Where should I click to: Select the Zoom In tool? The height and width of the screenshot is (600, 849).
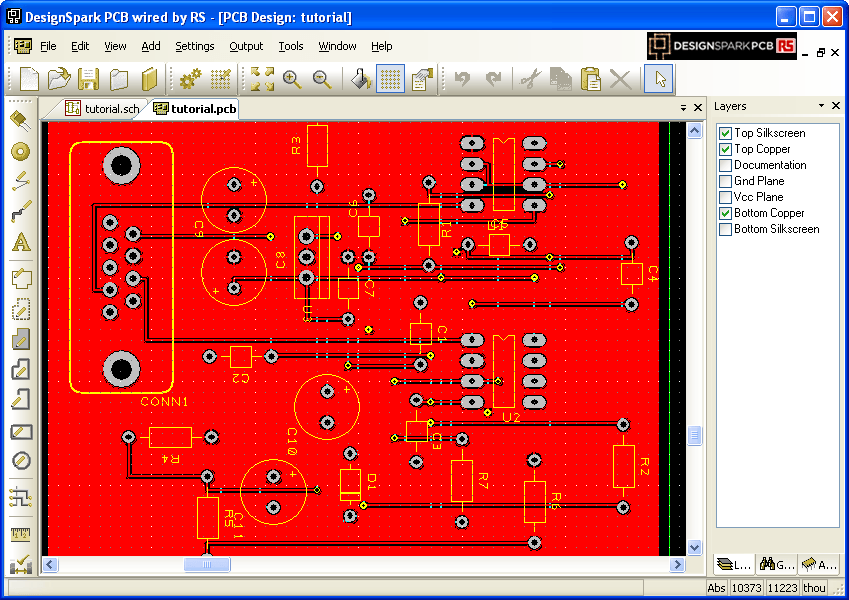click(294, 79)
